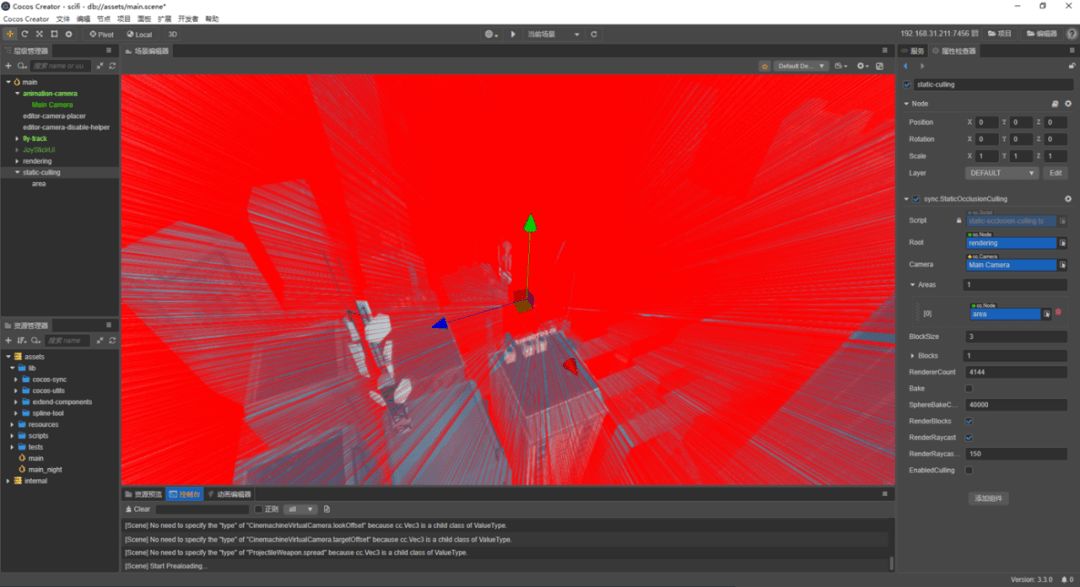The image size is (1080, 587).
Task: Enable the EnabledCulling checkbox
Action: tap(969, 470)
